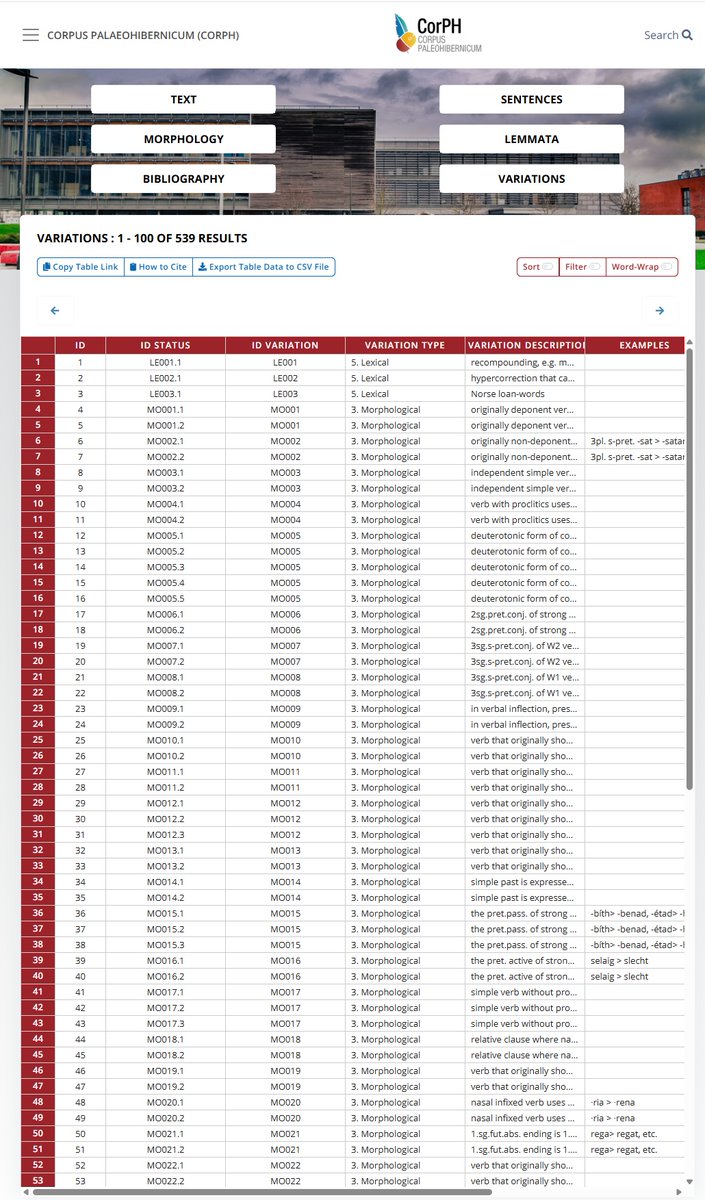Viewport: 705px width, 1200px height.
Task: Click cell MO007.1
Action: [165, 646]
